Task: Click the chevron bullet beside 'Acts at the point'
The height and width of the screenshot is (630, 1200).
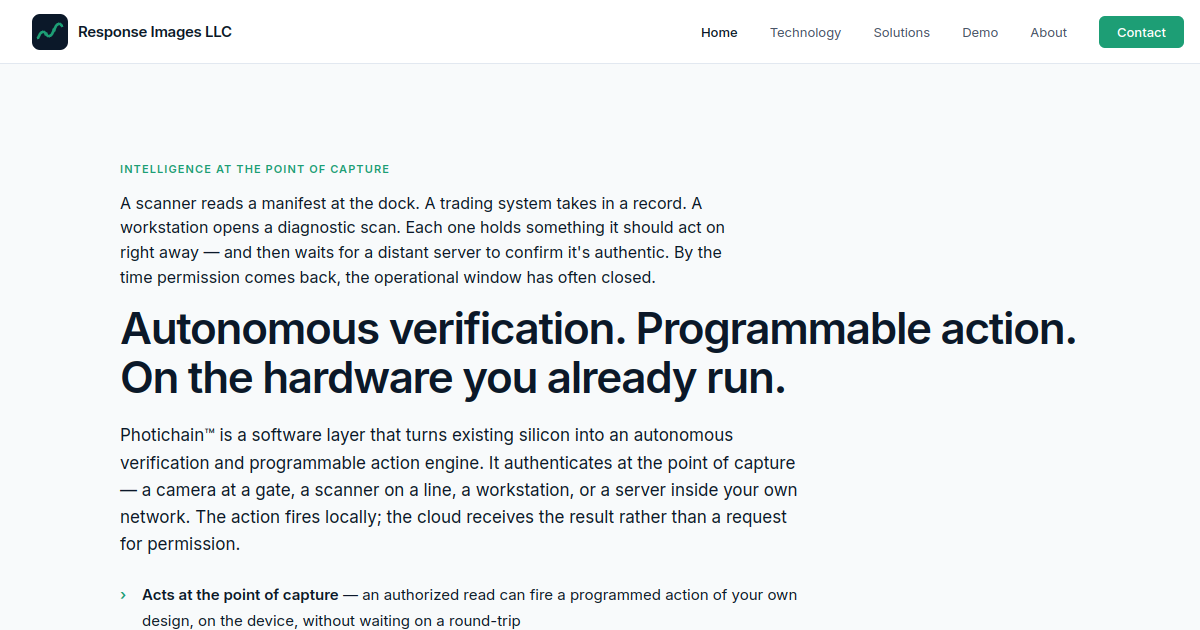Action: (123, 595)
